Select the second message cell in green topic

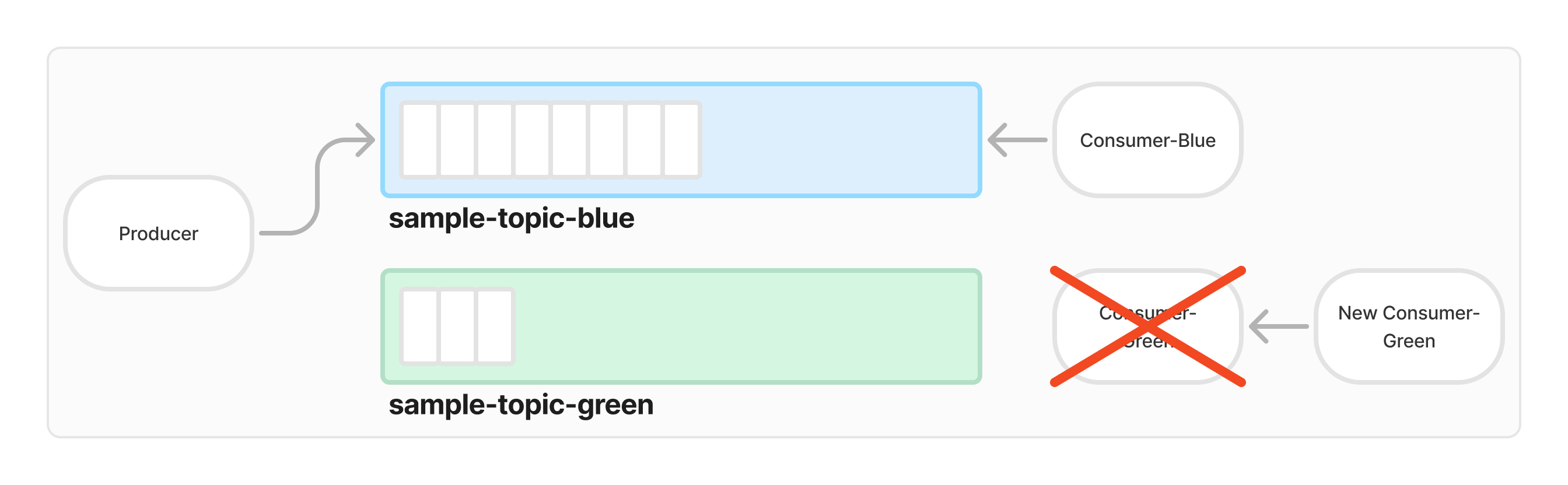457,326
